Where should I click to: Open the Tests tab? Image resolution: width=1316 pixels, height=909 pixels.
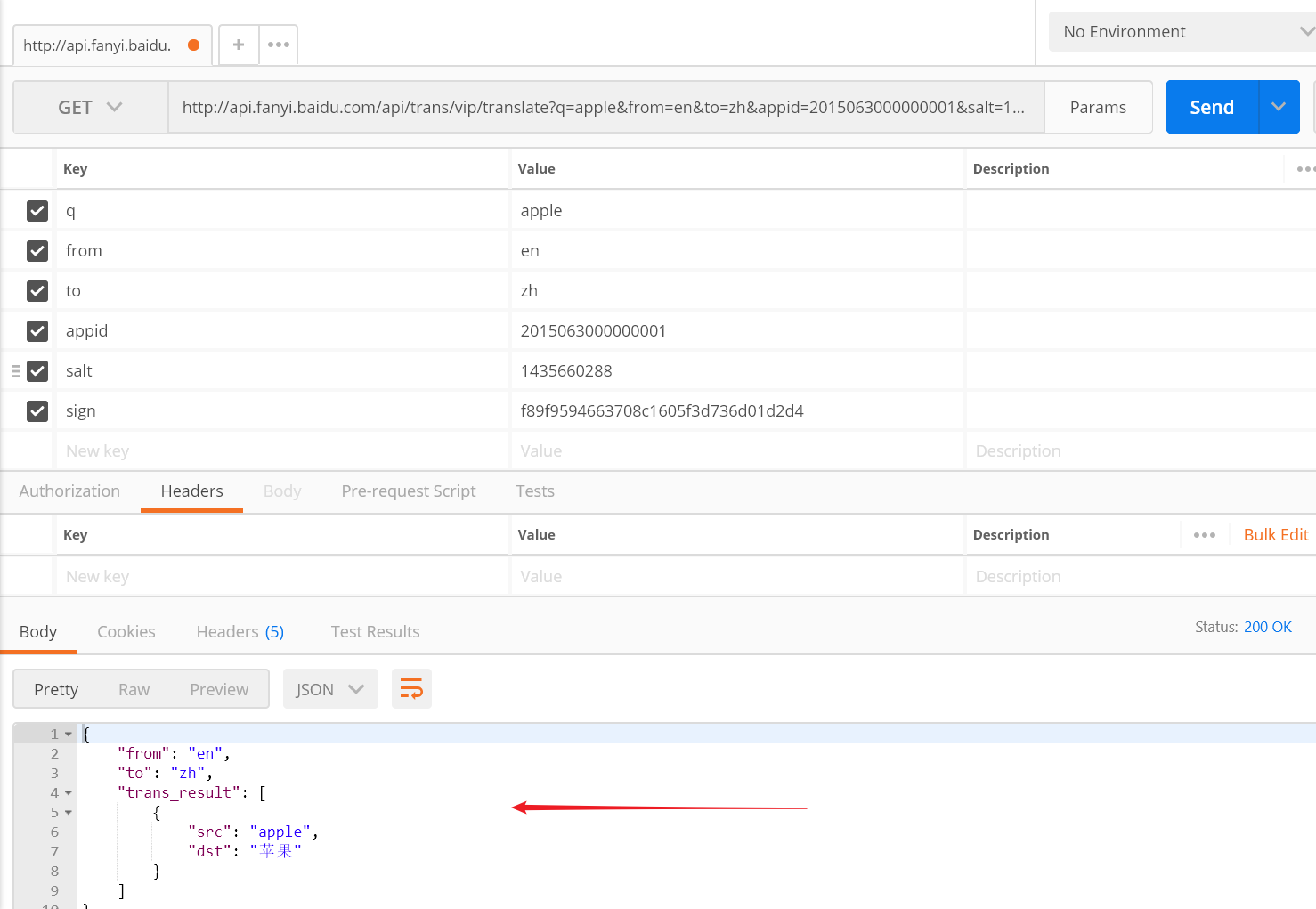pos(535,491)
